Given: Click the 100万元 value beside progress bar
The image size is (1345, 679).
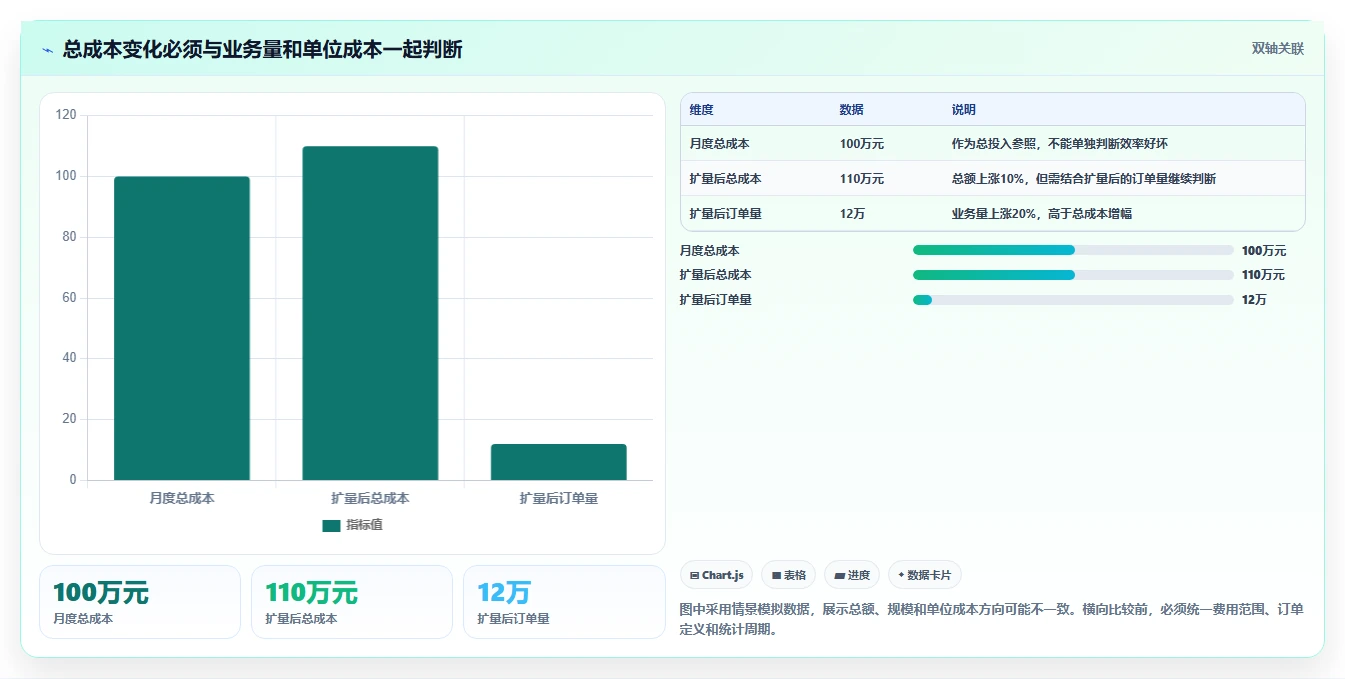Looking at the screenshot, I should [1264, 251].
